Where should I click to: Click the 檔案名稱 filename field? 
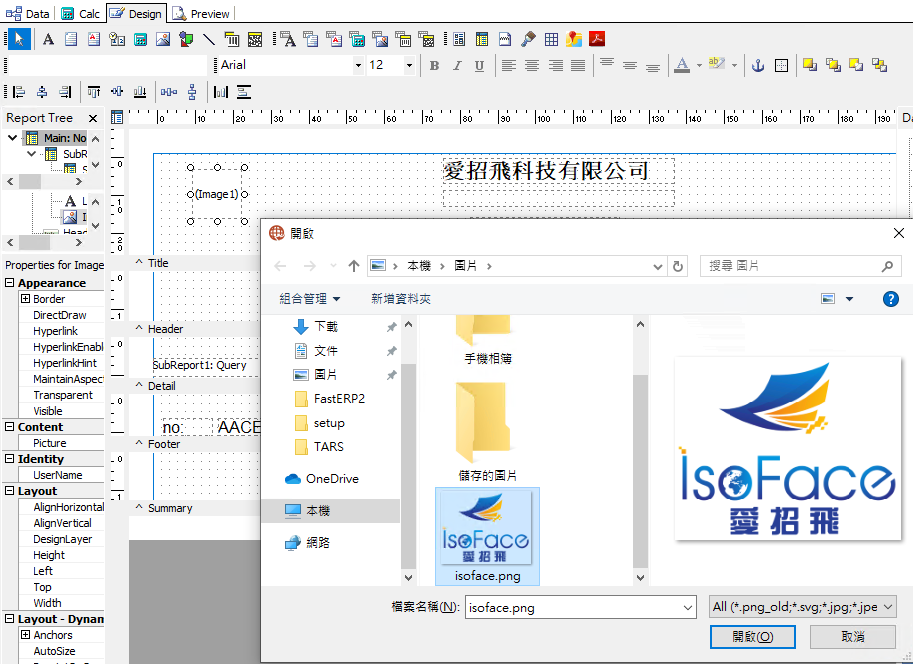pyautogui.click(x=580, y=607)
